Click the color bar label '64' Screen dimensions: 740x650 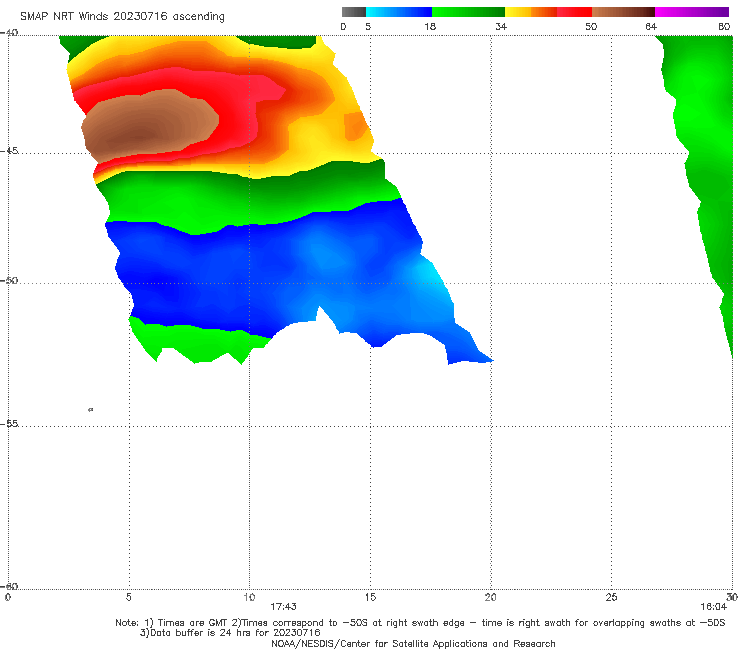coord(651,26)
